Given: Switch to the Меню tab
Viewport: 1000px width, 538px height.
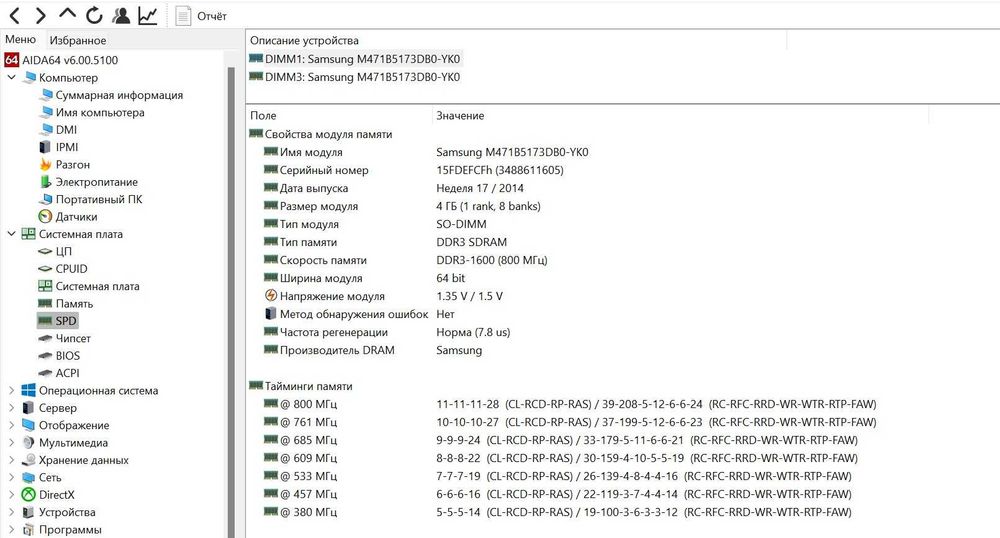Looking at the screenshot, I should pos(20,40).
